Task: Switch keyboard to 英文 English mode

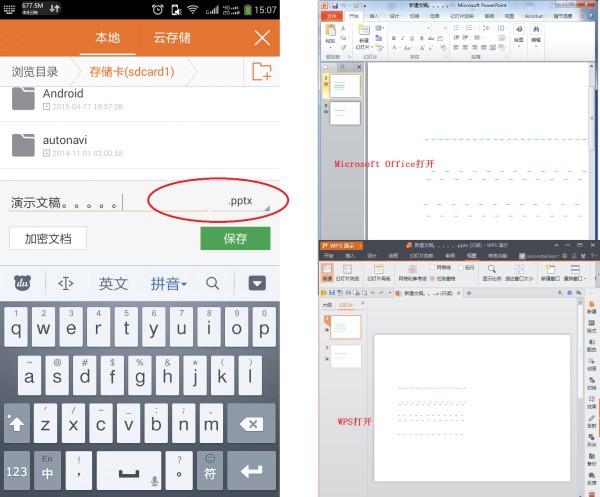Action: pos(113,284)
